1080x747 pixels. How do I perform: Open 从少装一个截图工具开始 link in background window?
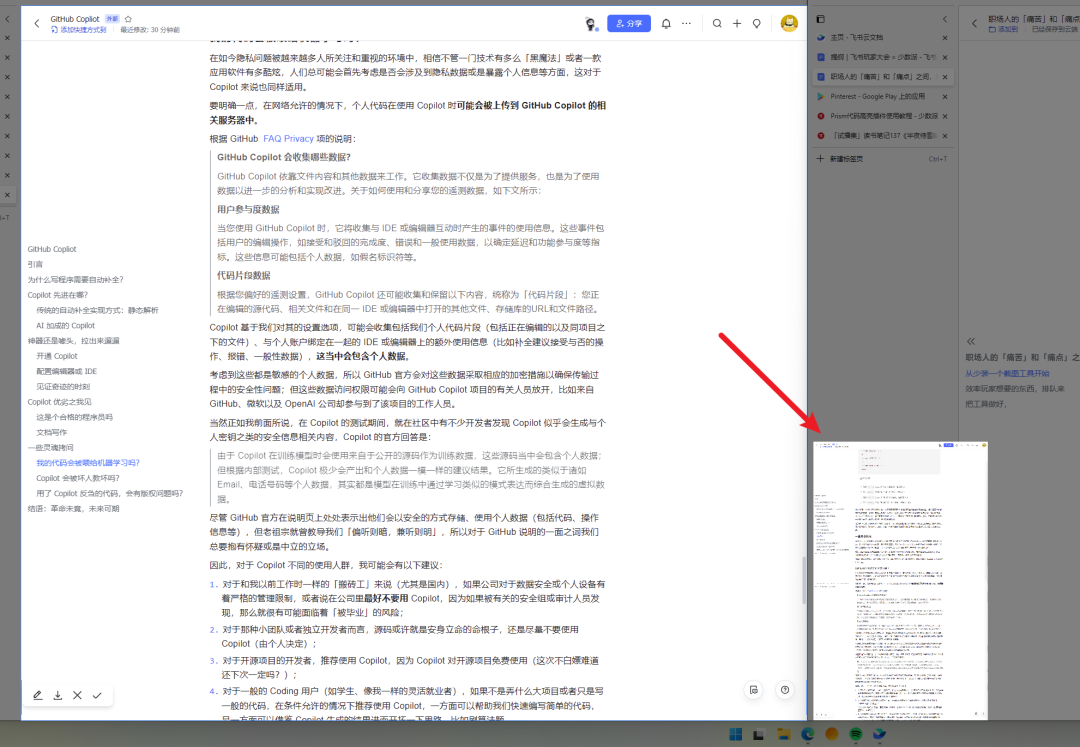1007,373
